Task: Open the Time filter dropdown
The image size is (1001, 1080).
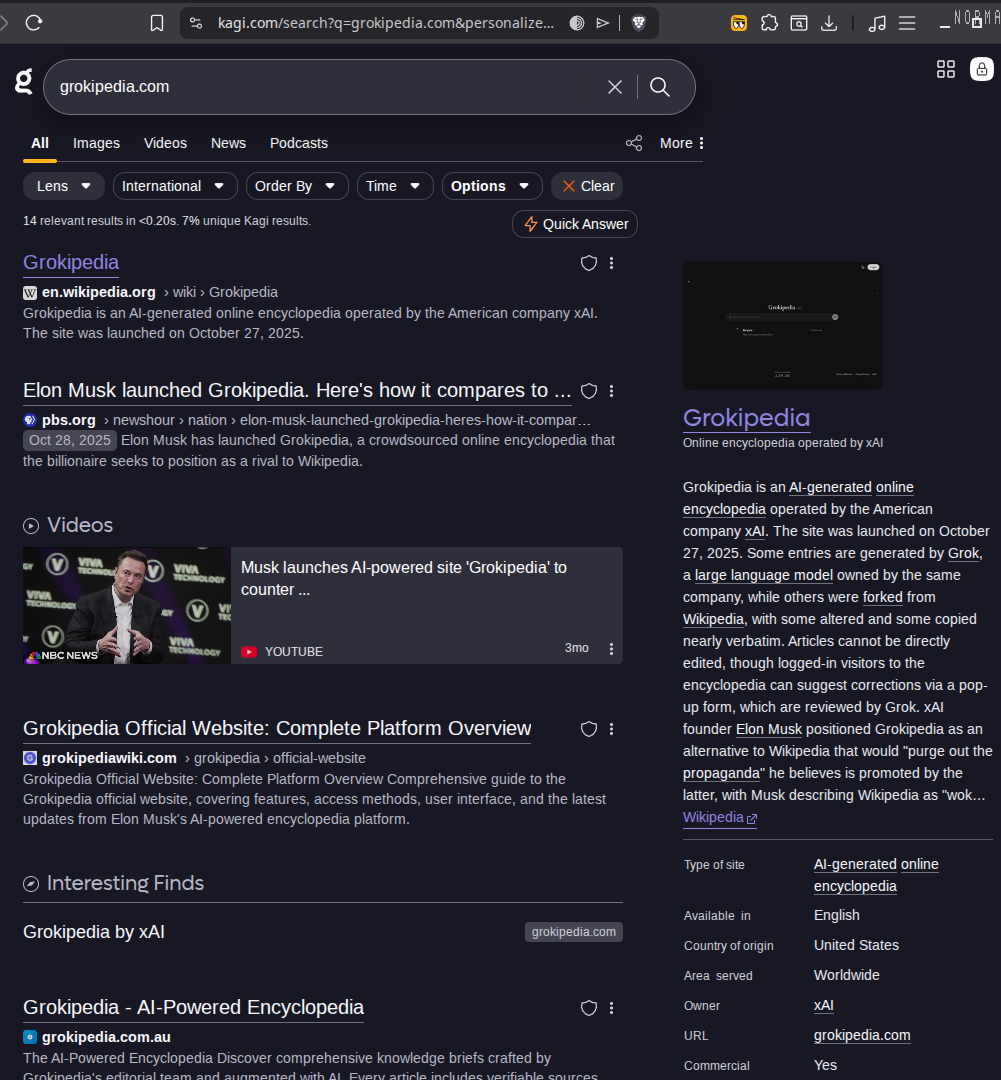Action: pyautogui.click(x=394, y=186)
